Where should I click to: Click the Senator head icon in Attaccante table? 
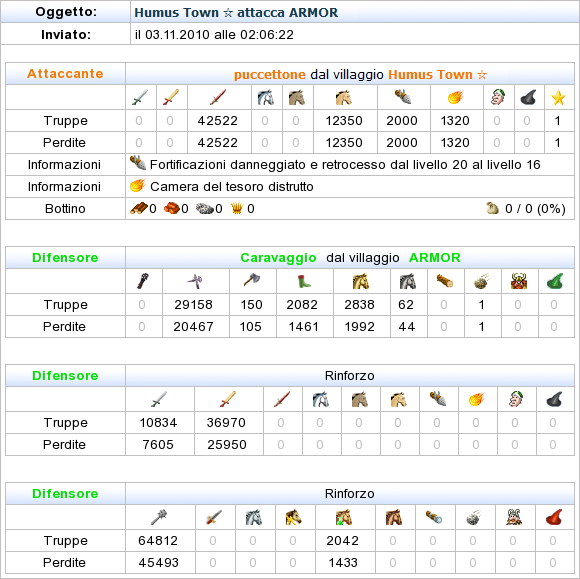(x=498, y=97)
